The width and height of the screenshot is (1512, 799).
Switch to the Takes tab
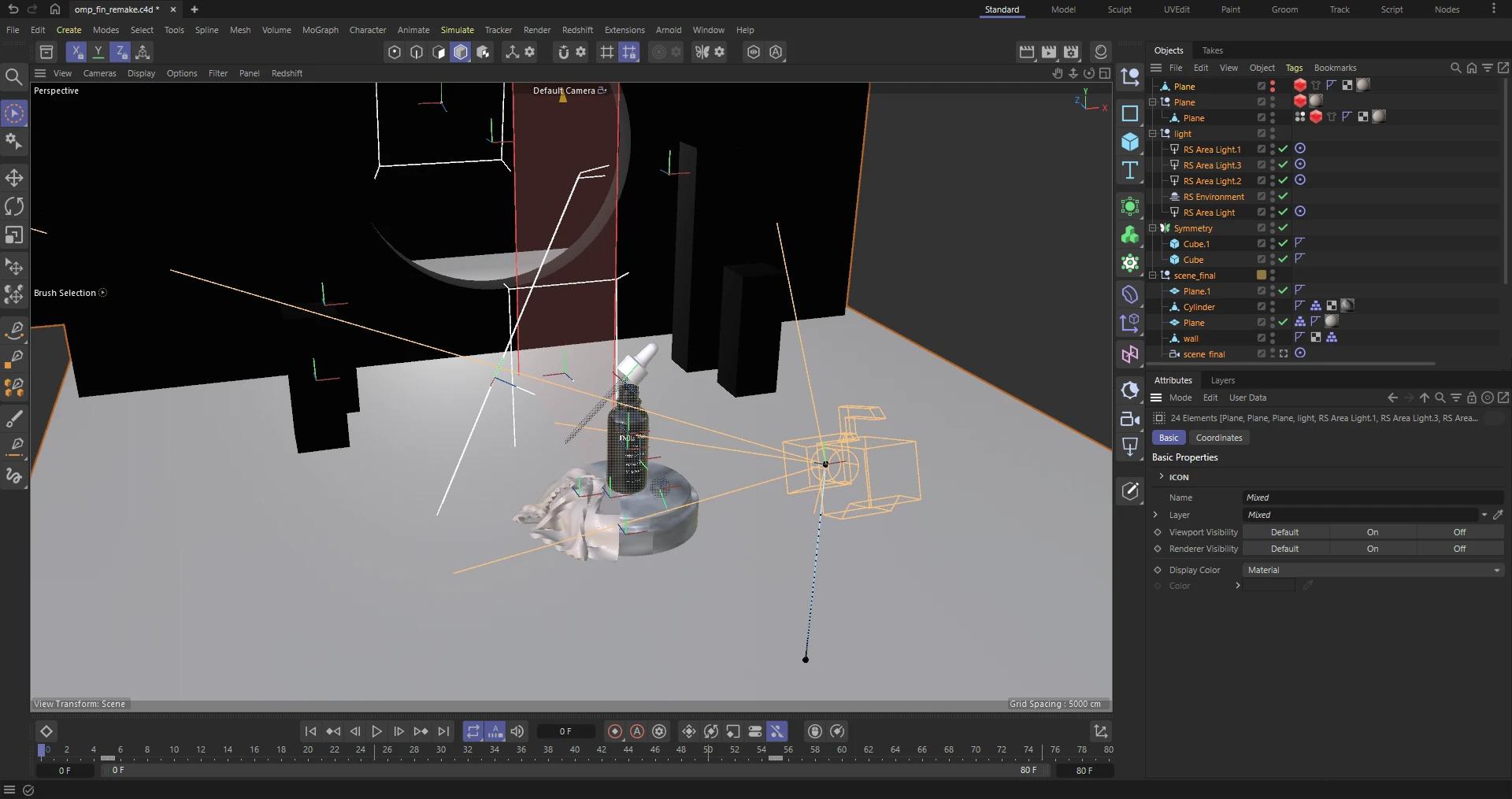pyautogui.click(x=1212, y=50)
